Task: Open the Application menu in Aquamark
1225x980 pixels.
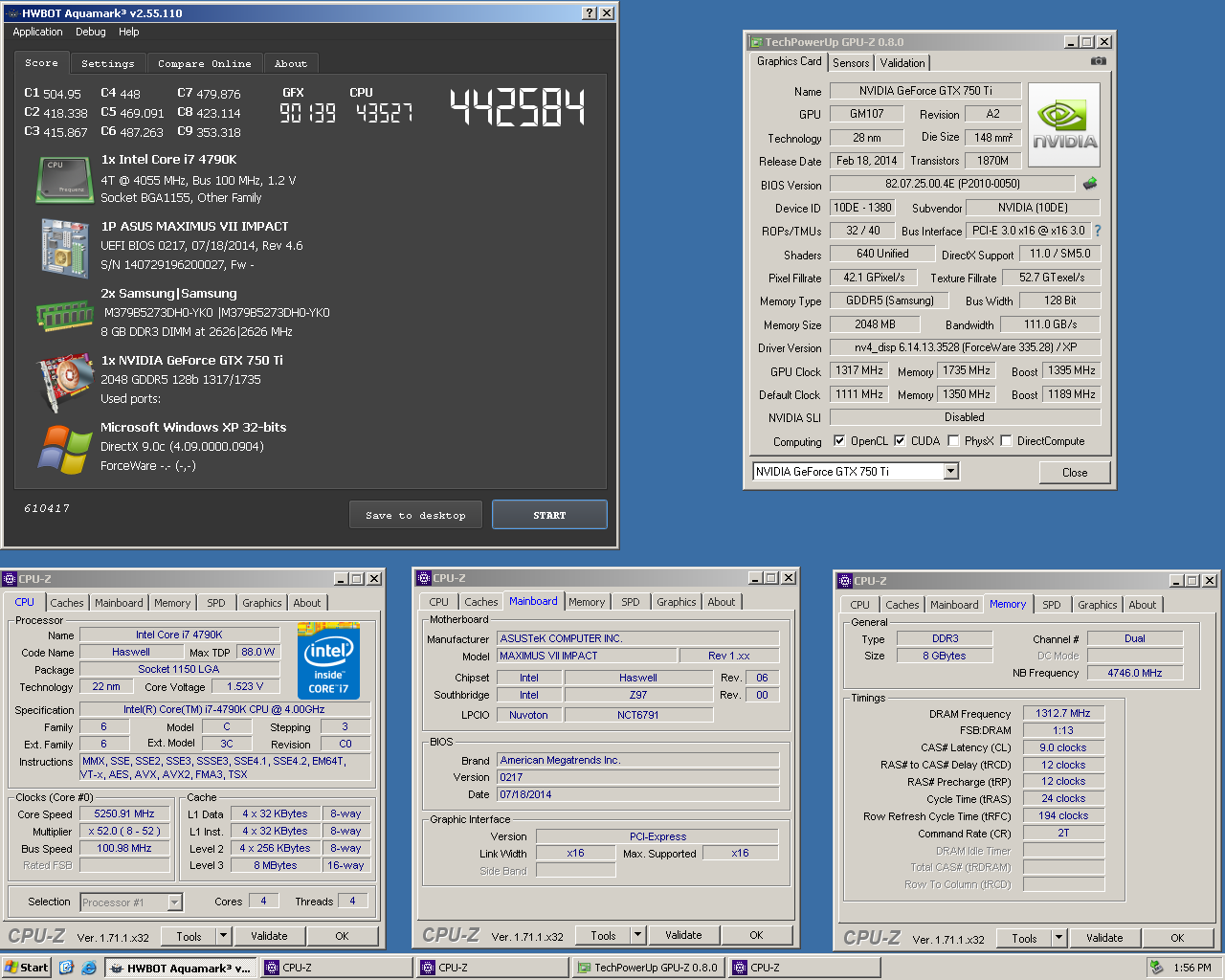Action: coord(37,32)
